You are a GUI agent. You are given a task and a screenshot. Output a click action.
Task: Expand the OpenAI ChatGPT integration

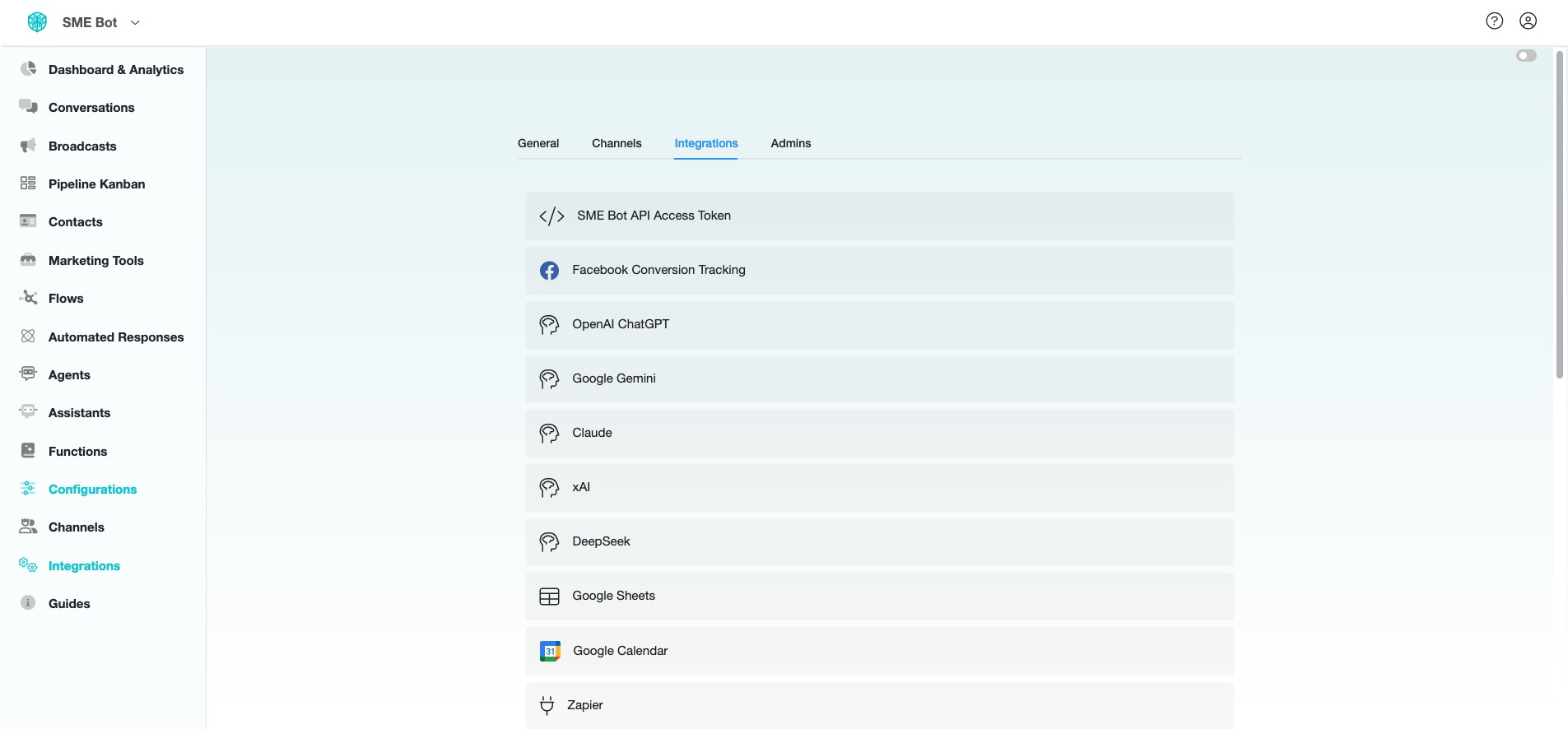(879, 325)
